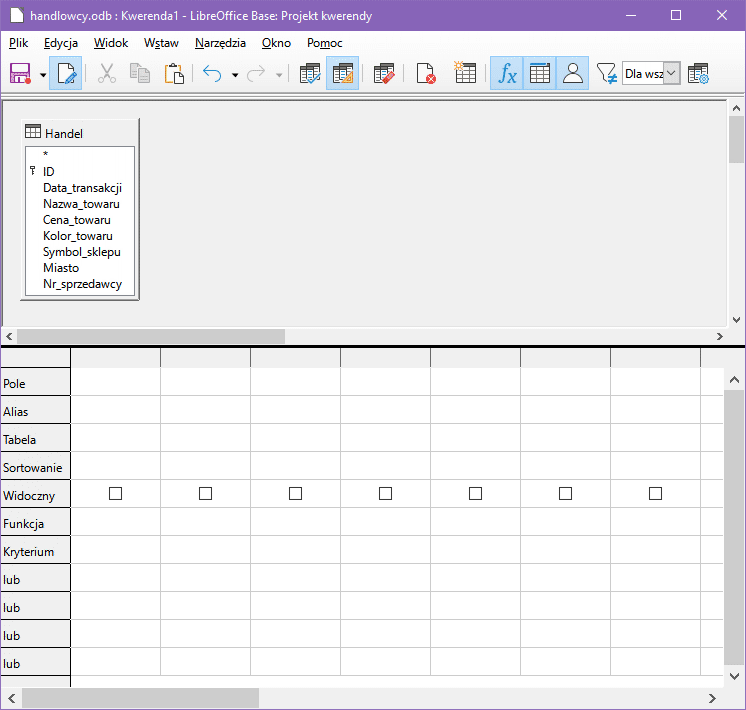The image size is (746, 710).
Task: Toggle the Functions (fx) row button
Action: (x=508, y=74)
